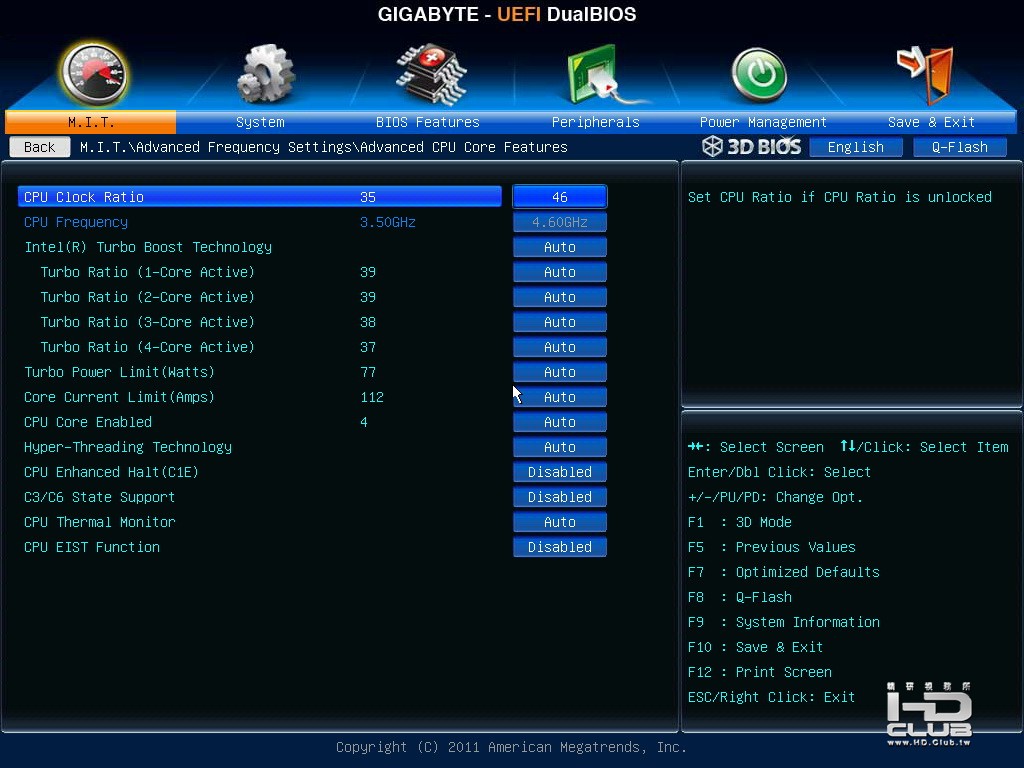Set Core Current Limit(Amps) Auto field

pos(560,397)
